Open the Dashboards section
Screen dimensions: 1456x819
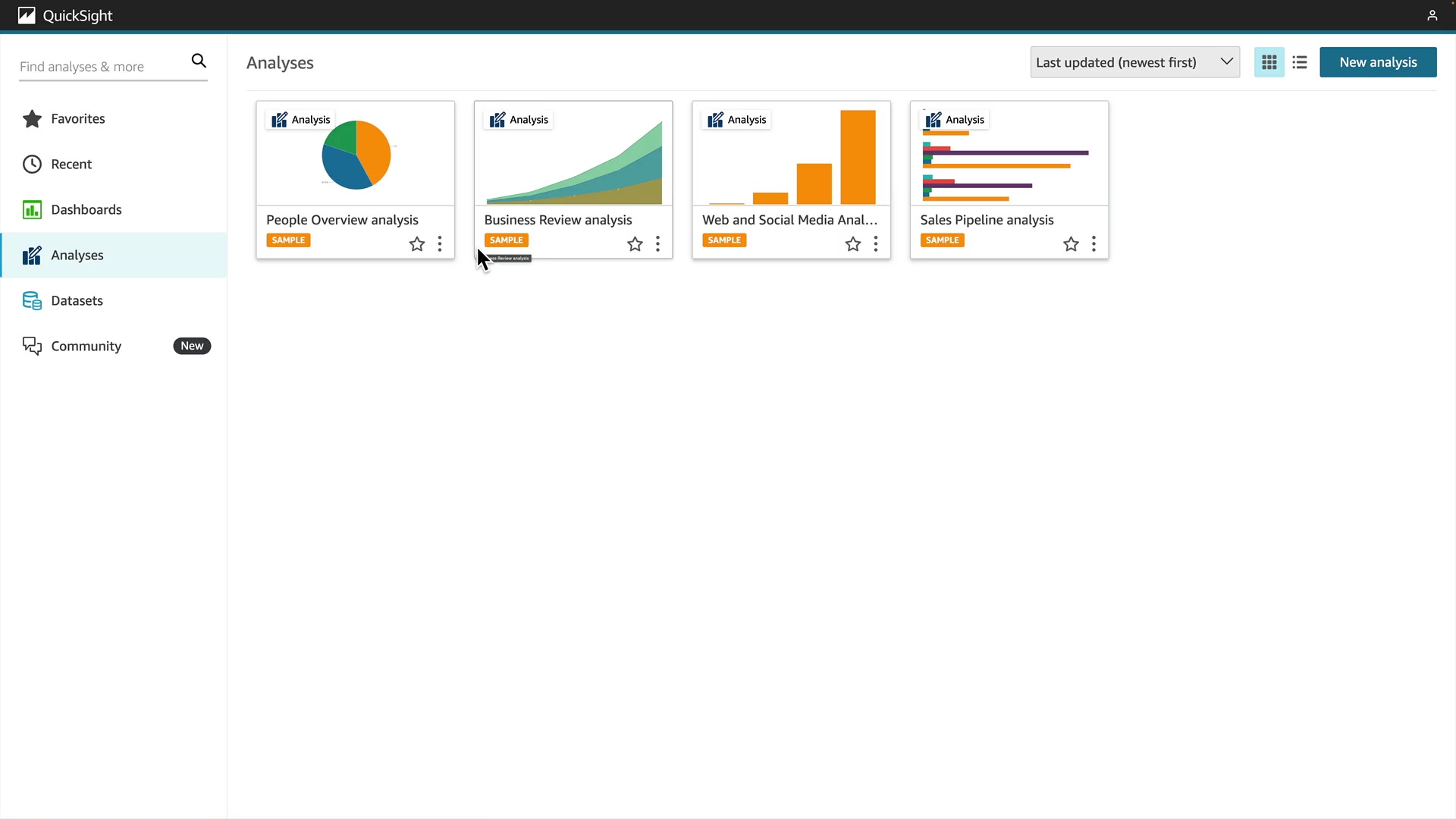[86, 209]
